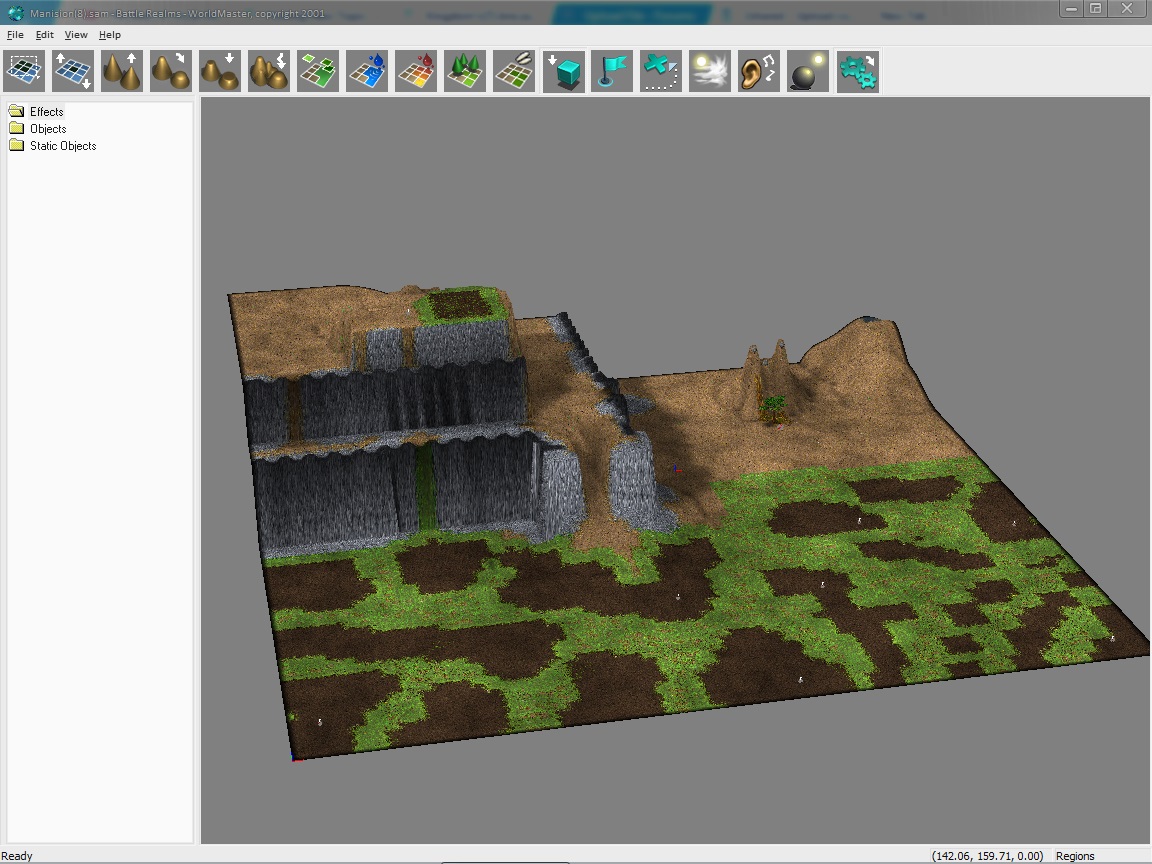Open the Help menu
This screenshot has height=864, width=1152.
pos(109,35)
